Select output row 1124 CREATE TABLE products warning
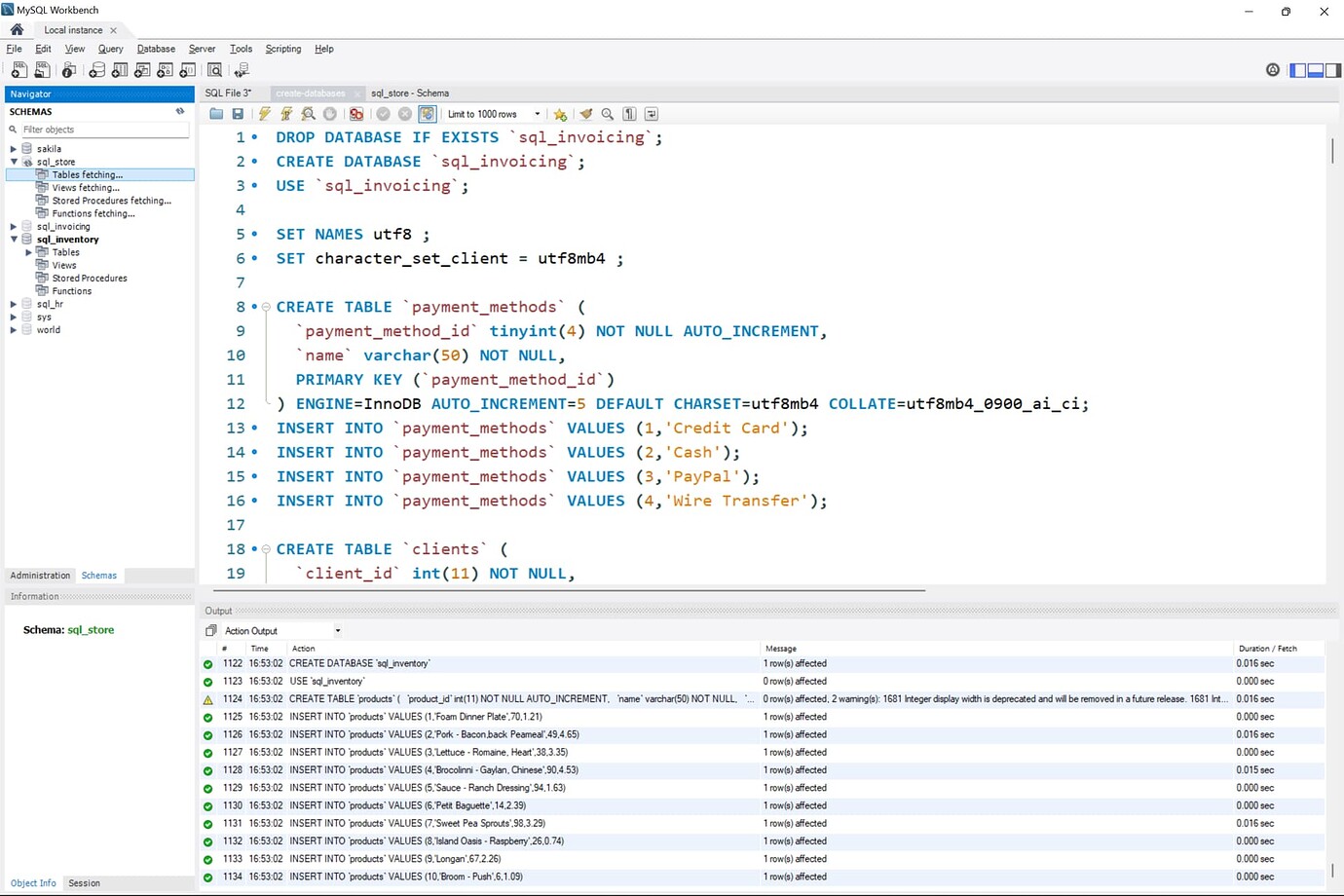This screenshot has width=1344, height=896. [x=762, y=699]
